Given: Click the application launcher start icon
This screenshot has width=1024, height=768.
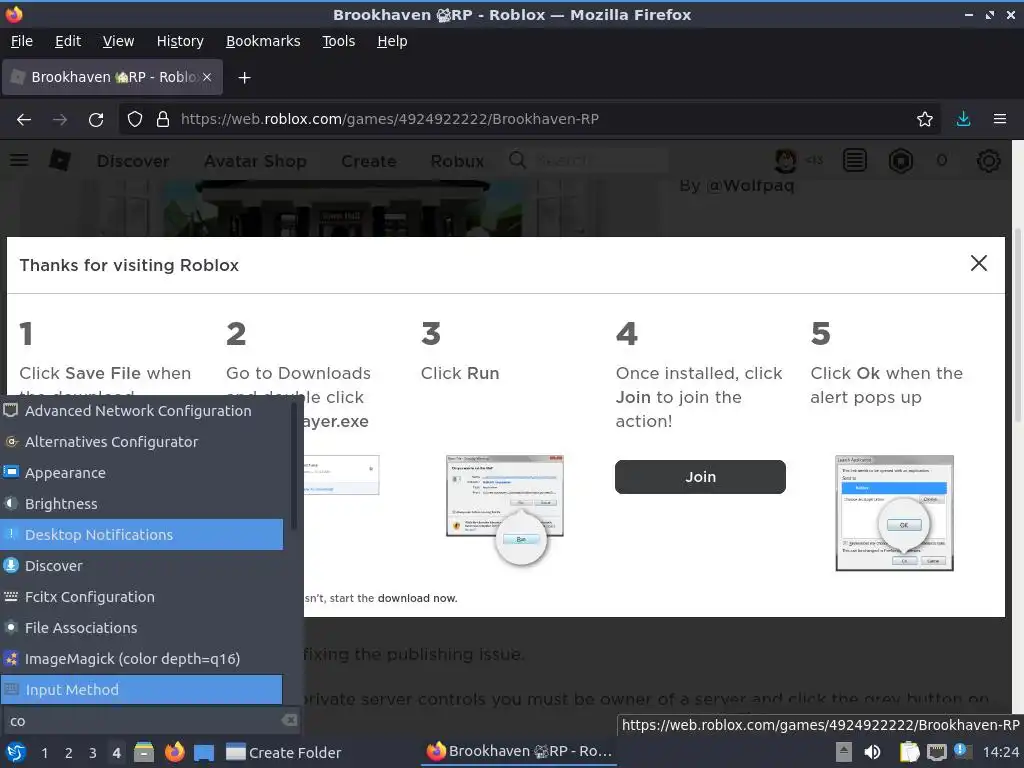Looking at the screenshot, I should [x=16, y=752].
